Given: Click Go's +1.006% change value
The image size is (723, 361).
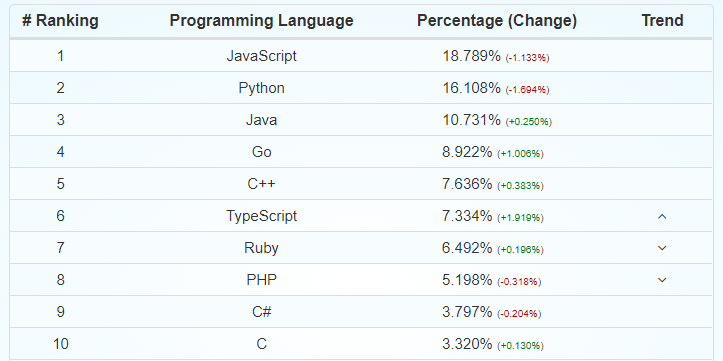Looking at the screenshot, I should tap(521, 154).
